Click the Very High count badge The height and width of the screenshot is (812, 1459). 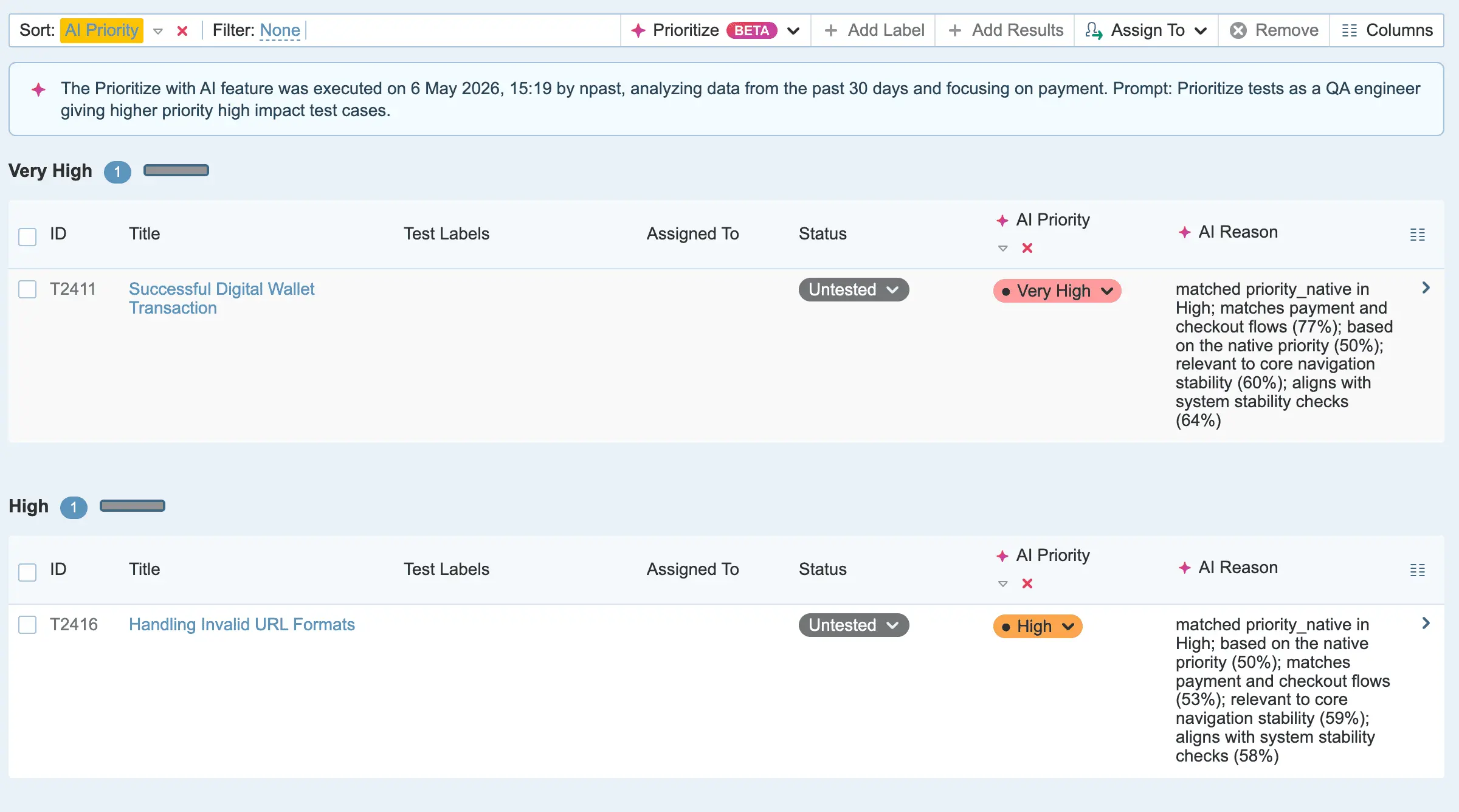[x=117, y=172]
